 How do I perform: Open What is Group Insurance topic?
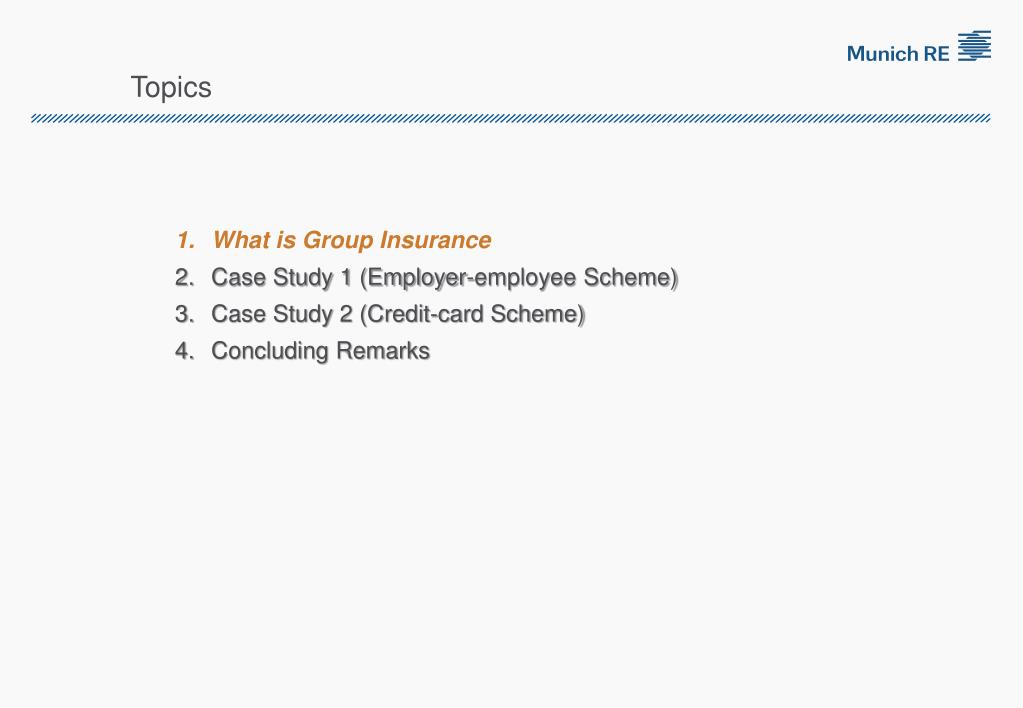point(352,240)
